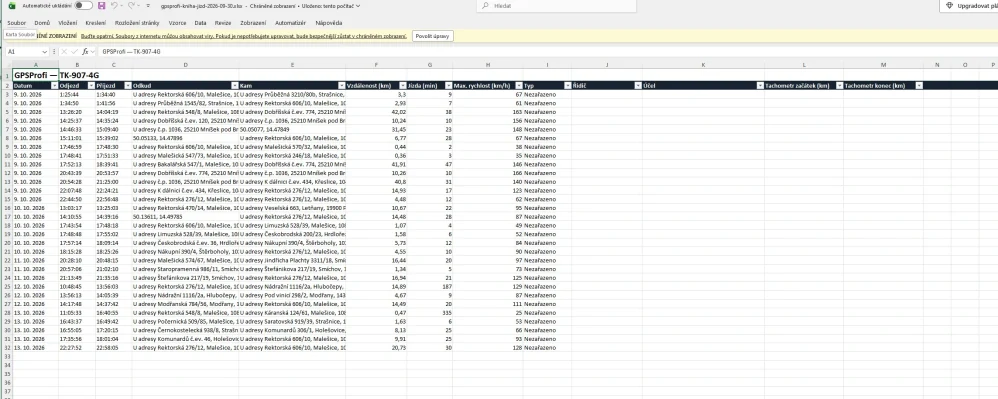Click the formula bar cancel X icon
998x399 pixels.
coord(64,51)
